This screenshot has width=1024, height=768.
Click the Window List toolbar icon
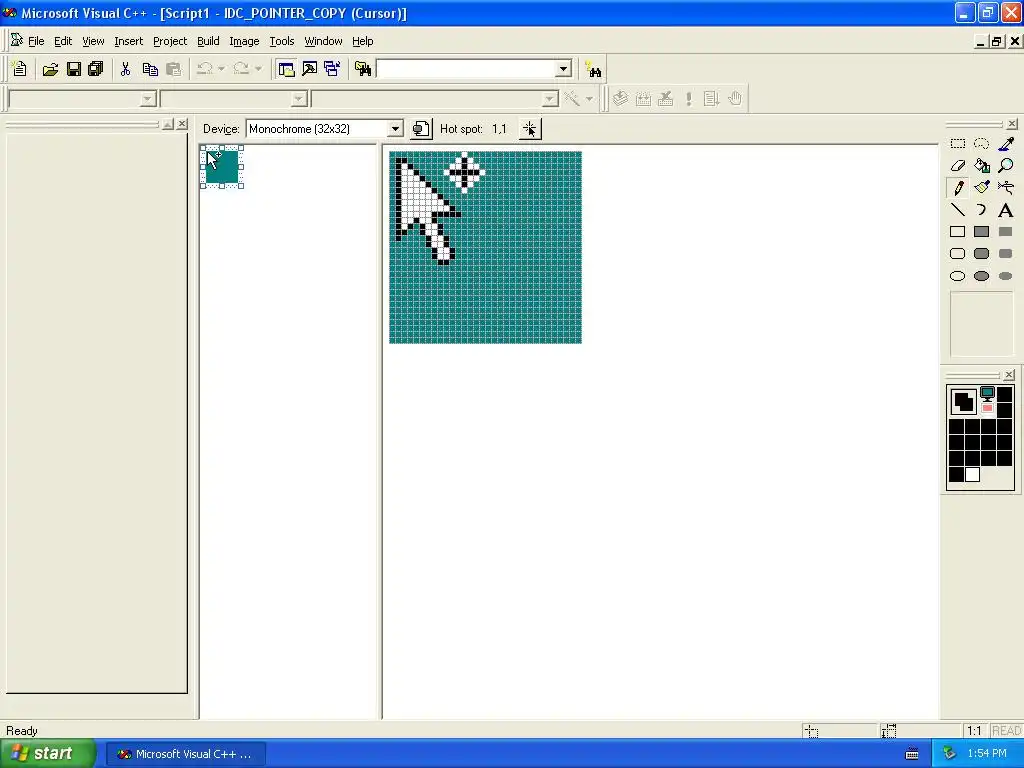[x=332, y=69]
